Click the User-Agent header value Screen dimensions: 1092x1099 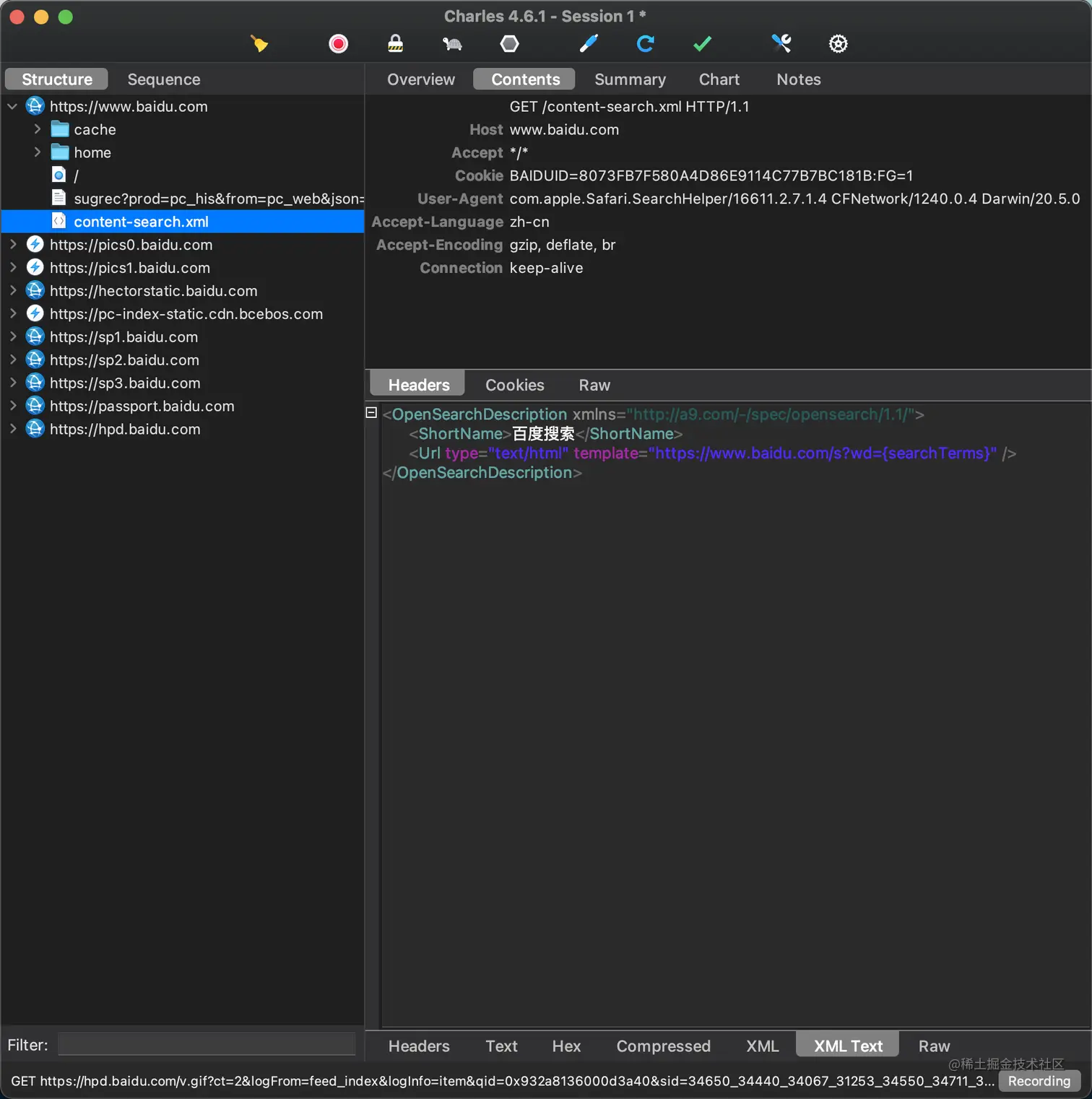tap(794, 199)
